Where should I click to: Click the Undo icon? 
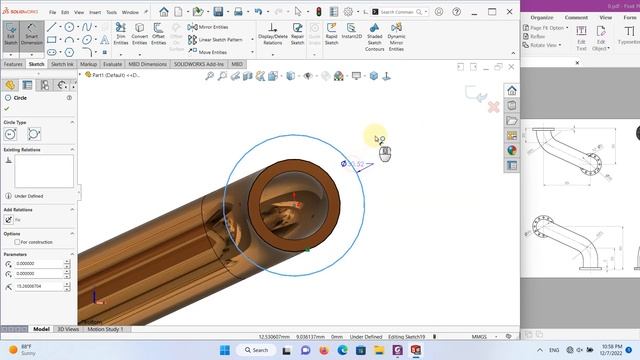point(258,12)
